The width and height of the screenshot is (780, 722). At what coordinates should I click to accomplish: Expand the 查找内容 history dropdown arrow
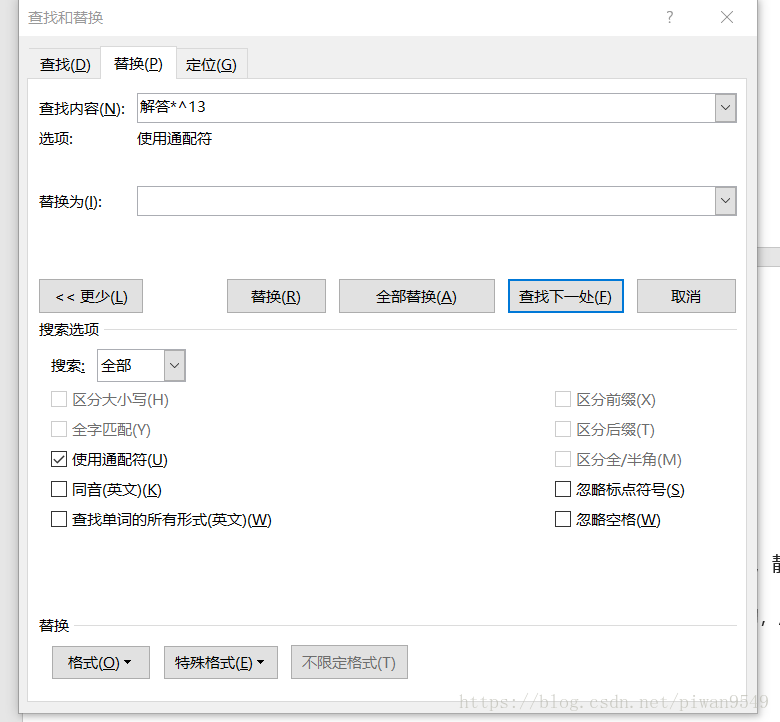tap(726, 108)
